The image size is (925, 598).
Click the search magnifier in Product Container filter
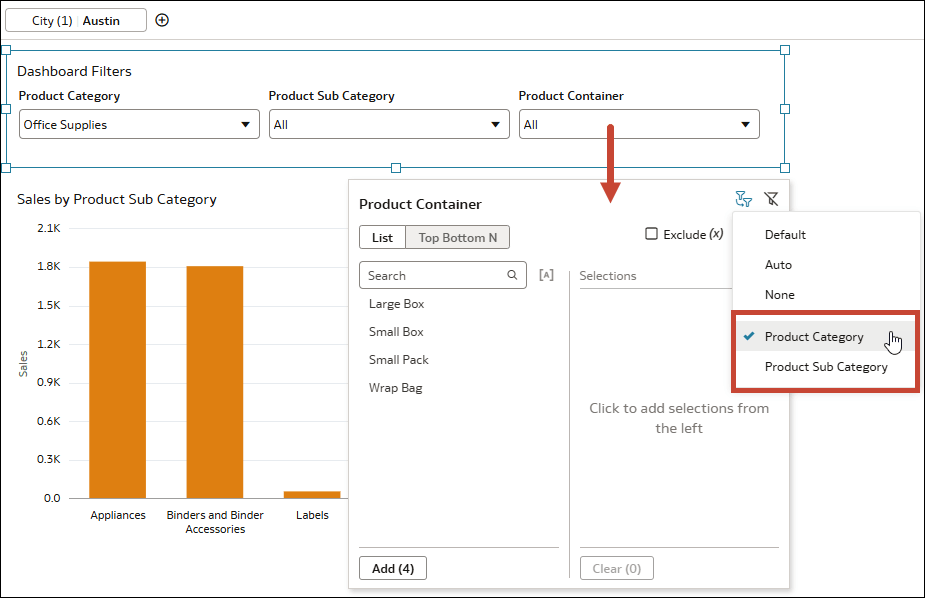tap(513, 275)
